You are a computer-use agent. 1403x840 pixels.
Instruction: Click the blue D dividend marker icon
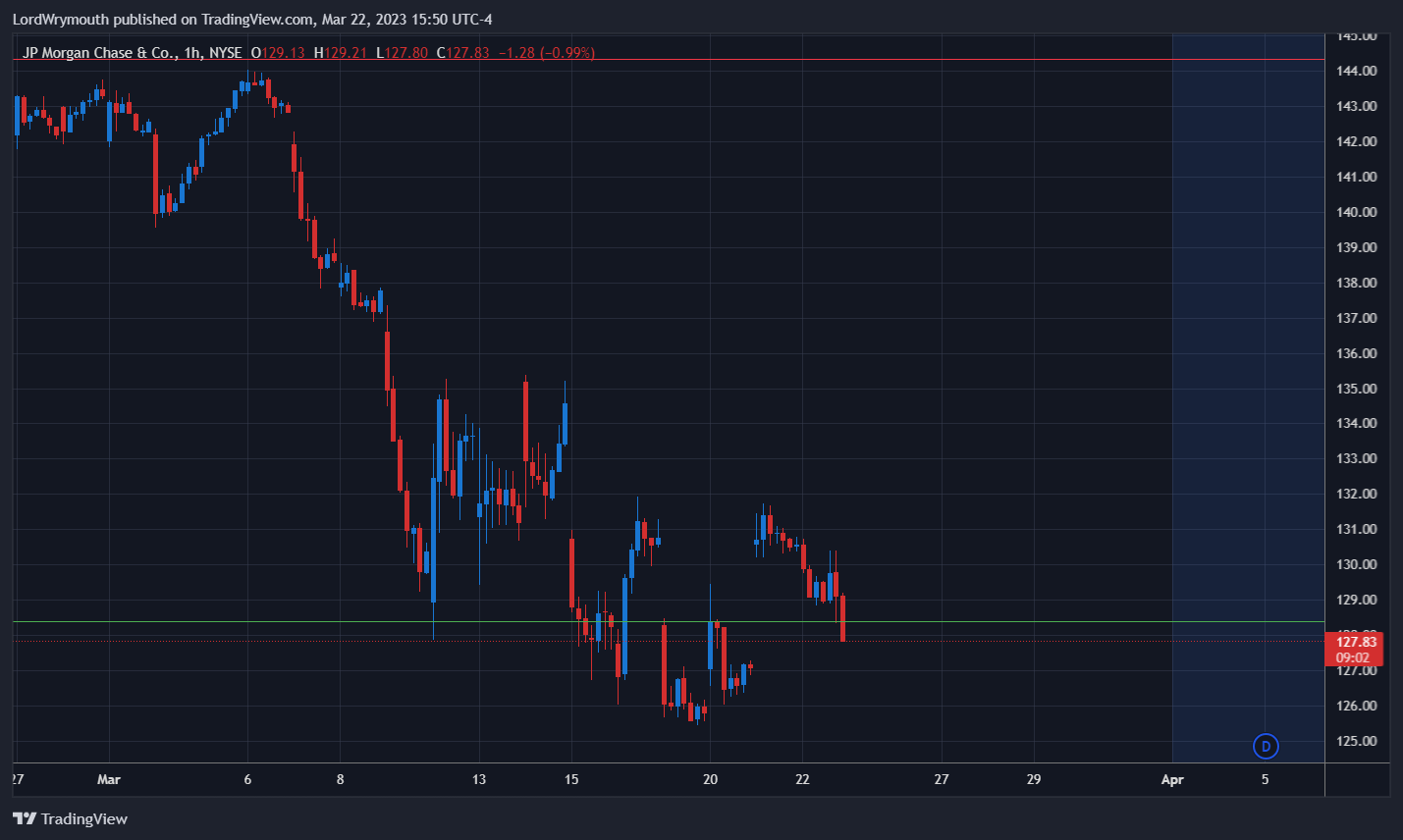1266,747
